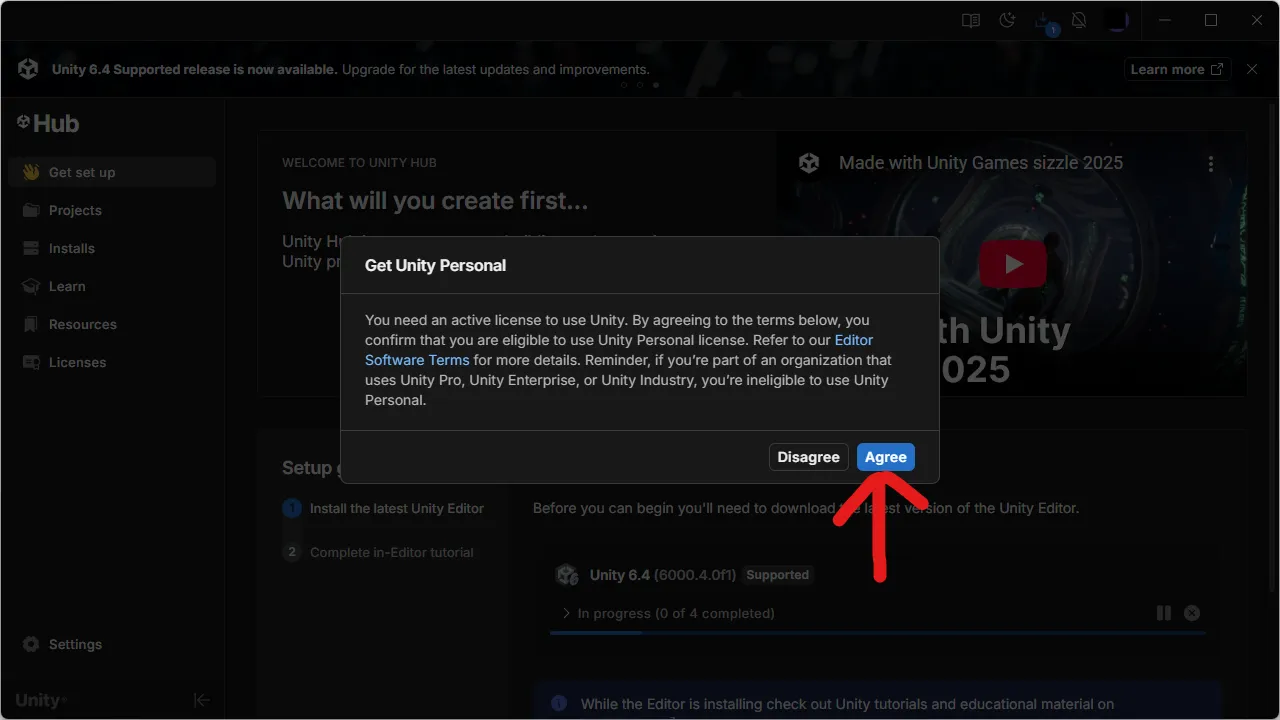
Task: Cancel the in-progress download
Action: click(x=1192, y=613)
